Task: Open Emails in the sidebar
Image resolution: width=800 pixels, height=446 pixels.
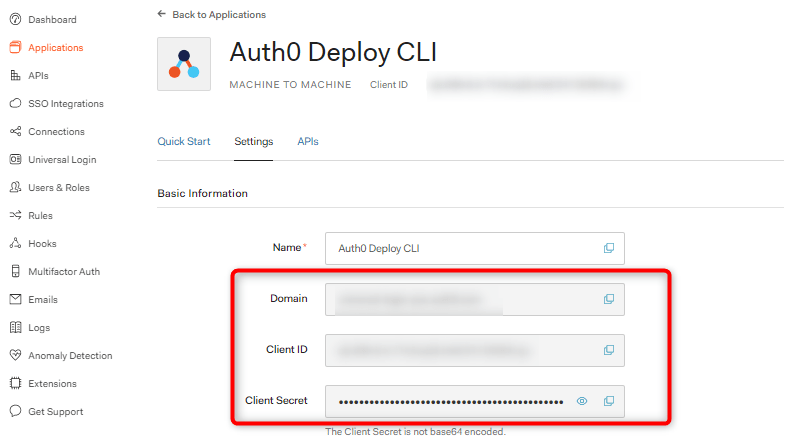Action: tap(43, 300)
